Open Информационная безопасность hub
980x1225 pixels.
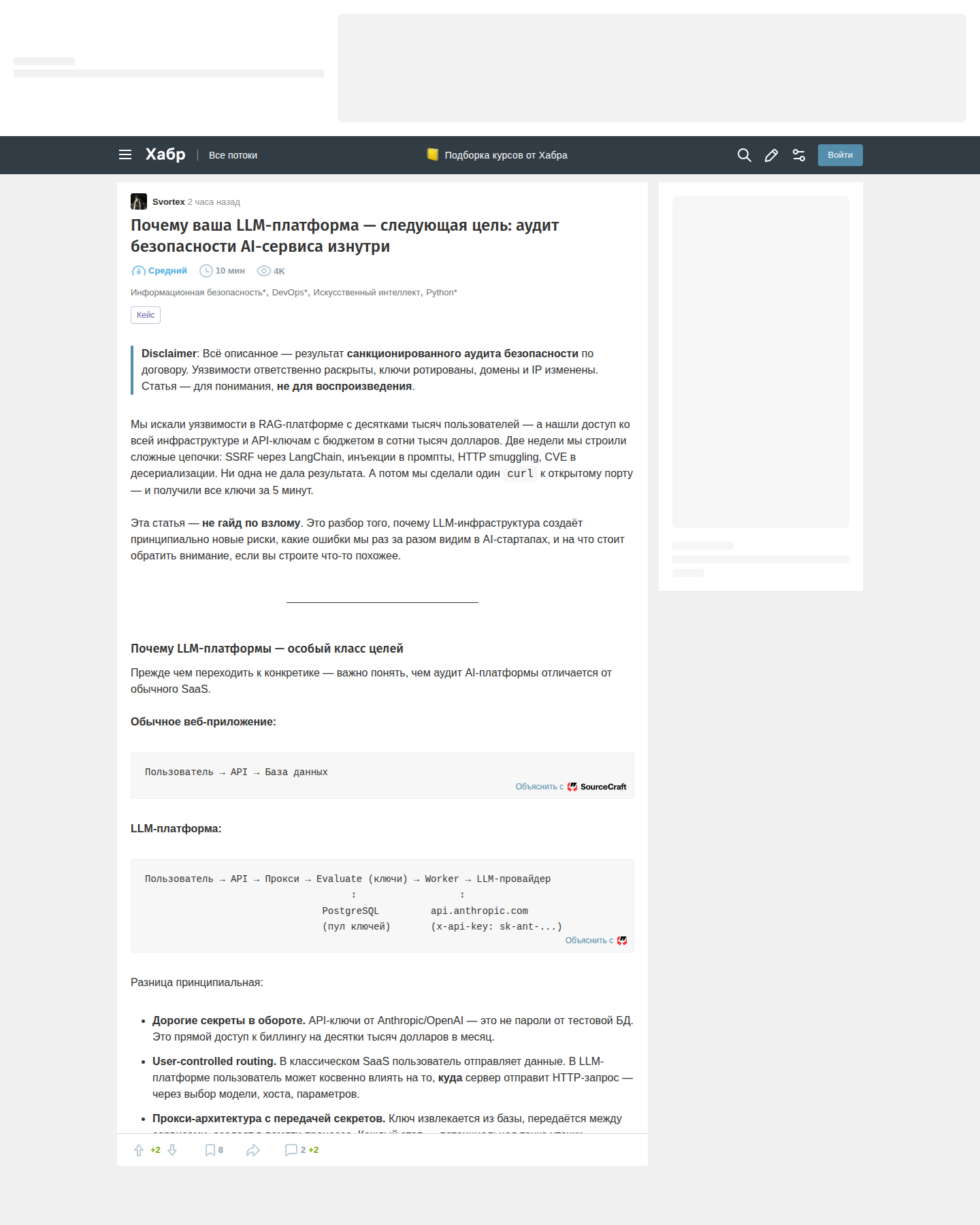pyautogui.click(x=198, y=293)
